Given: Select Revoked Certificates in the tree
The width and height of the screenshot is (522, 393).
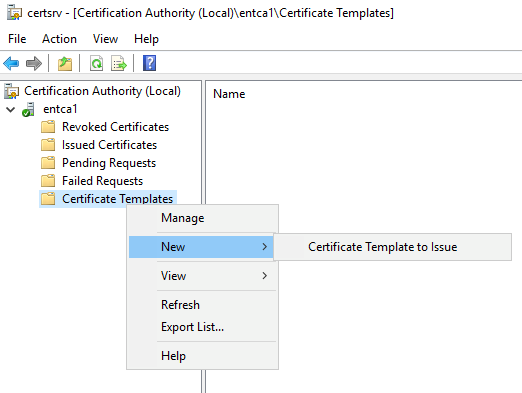Looking at the screenshot, I should coord(115,127).
